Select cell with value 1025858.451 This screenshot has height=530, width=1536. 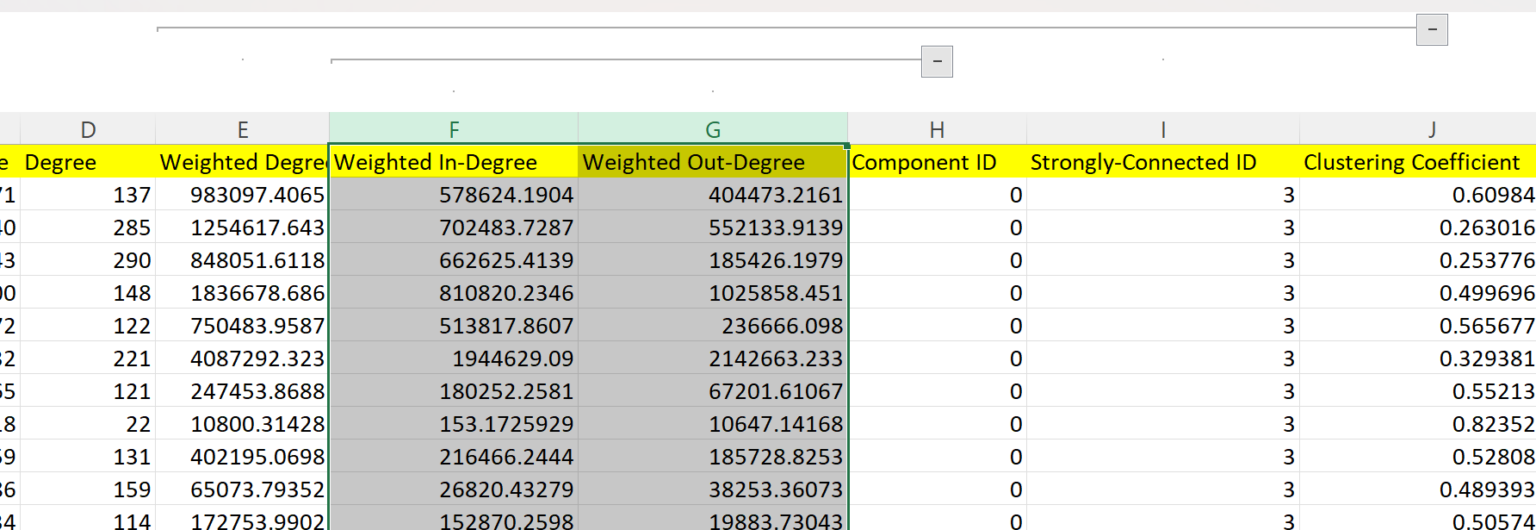coord(713,293)
